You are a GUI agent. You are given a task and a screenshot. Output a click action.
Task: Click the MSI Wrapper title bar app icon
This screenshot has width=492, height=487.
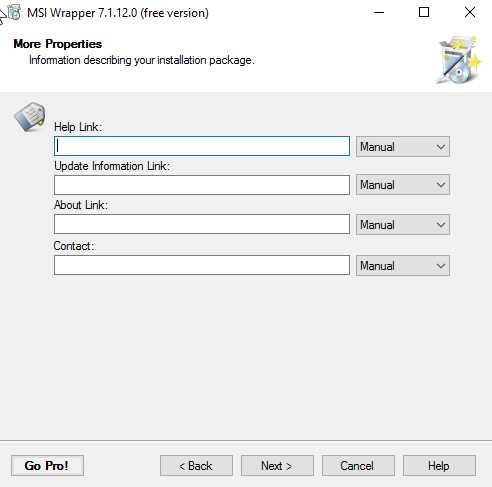click(14, 13)
